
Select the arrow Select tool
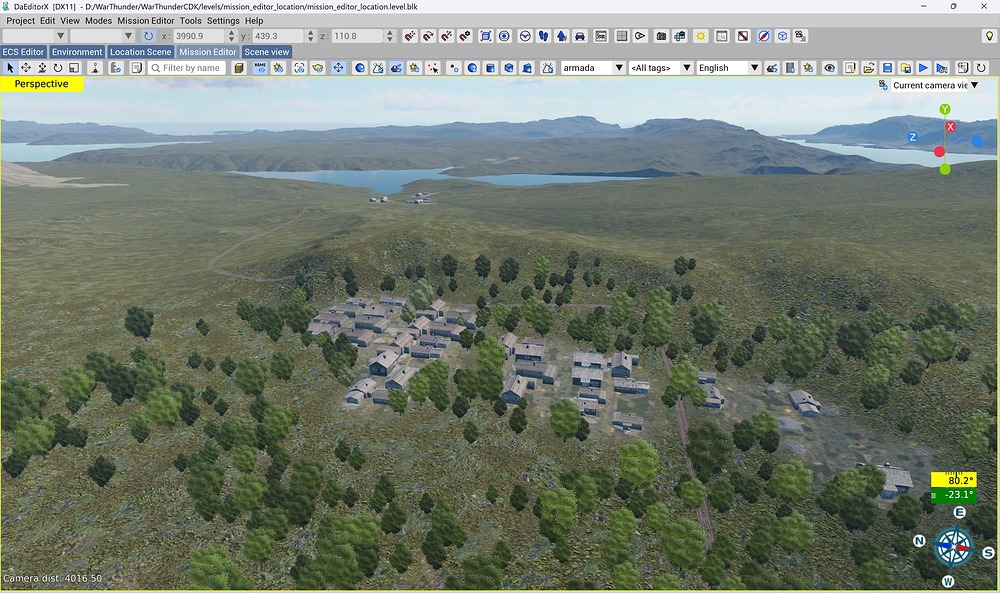click(10, 68)
